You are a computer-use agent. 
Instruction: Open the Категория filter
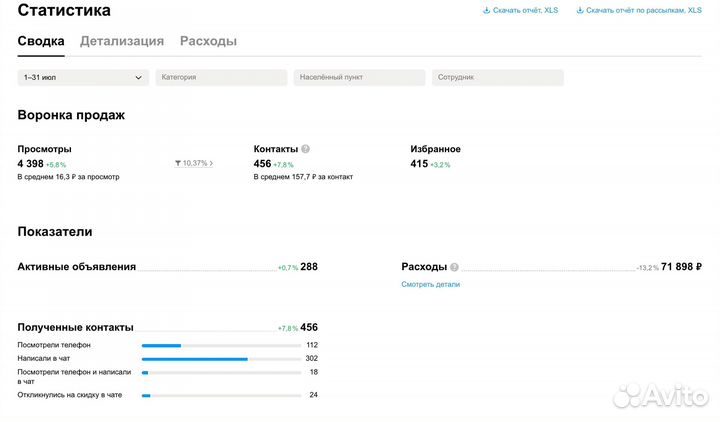coord(221,77)
